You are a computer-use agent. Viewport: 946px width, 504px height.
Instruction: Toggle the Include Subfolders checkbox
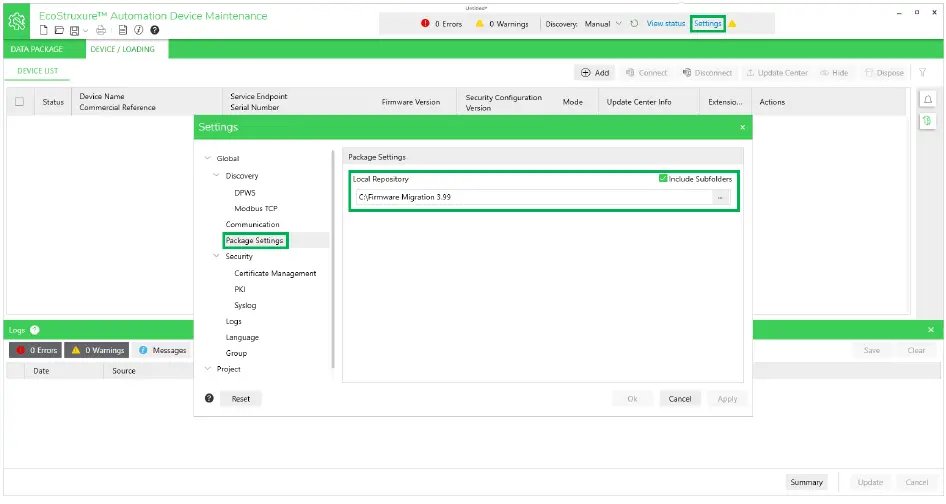click(663, 179)
